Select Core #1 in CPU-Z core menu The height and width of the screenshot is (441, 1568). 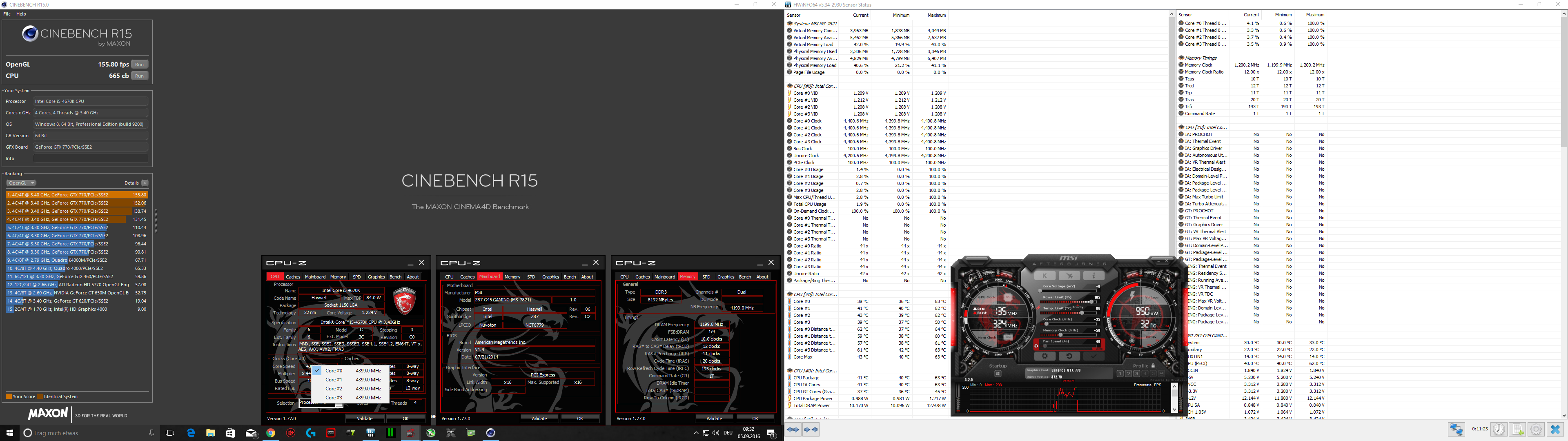(x=350, y=379)
